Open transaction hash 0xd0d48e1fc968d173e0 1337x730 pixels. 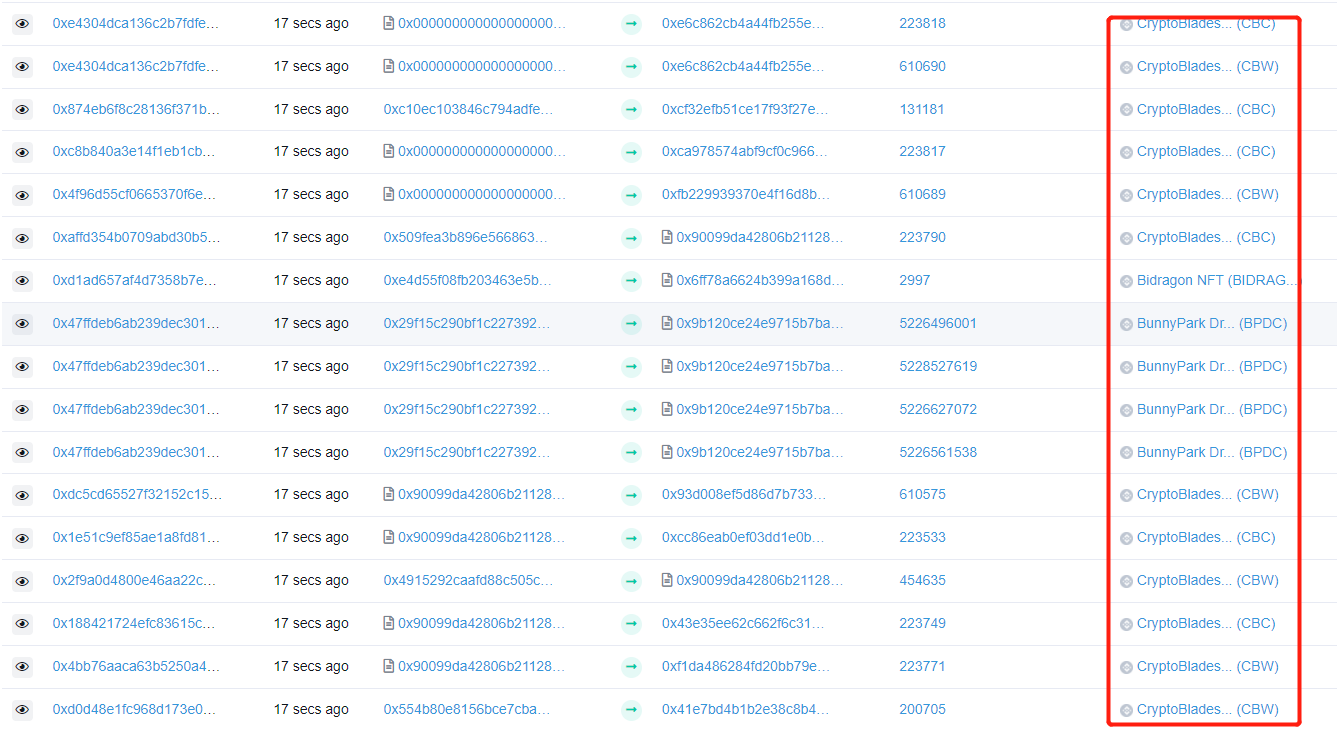[x=134, y=710]
